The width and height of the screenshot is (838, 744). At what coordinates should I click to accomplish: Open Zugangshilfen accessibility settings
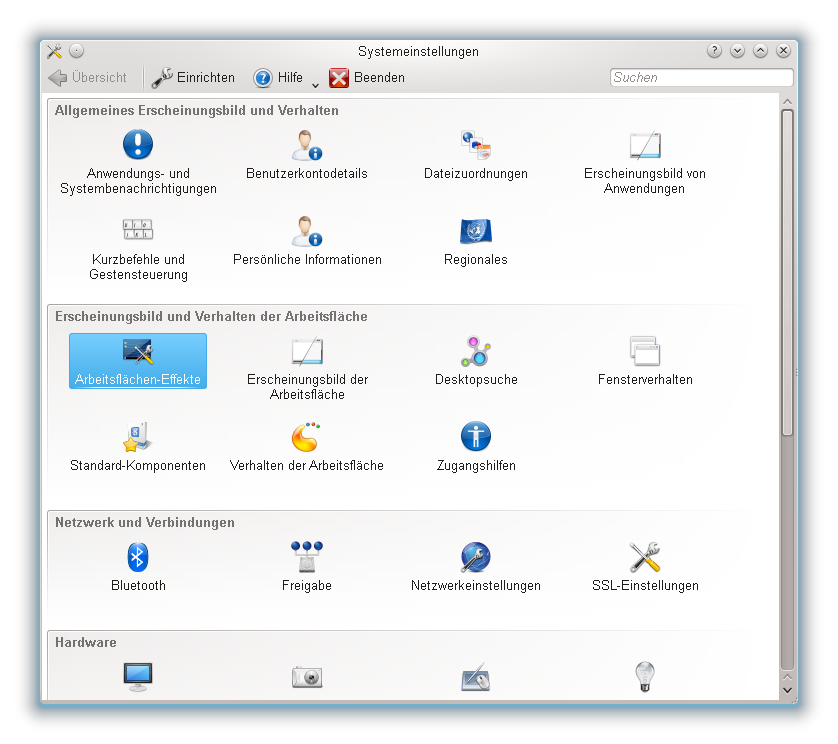tap(476, 447)
